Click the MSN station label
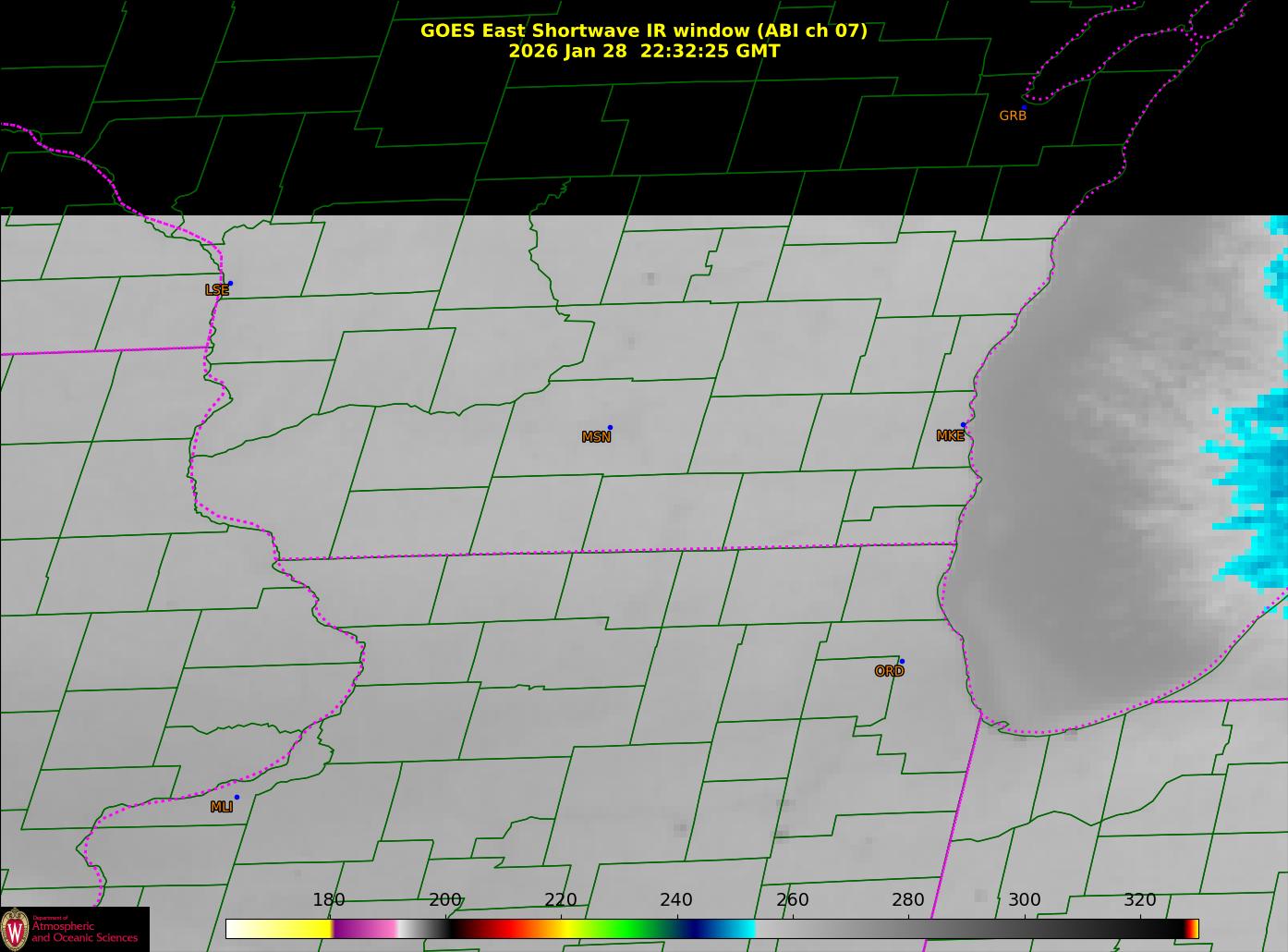 596,437
